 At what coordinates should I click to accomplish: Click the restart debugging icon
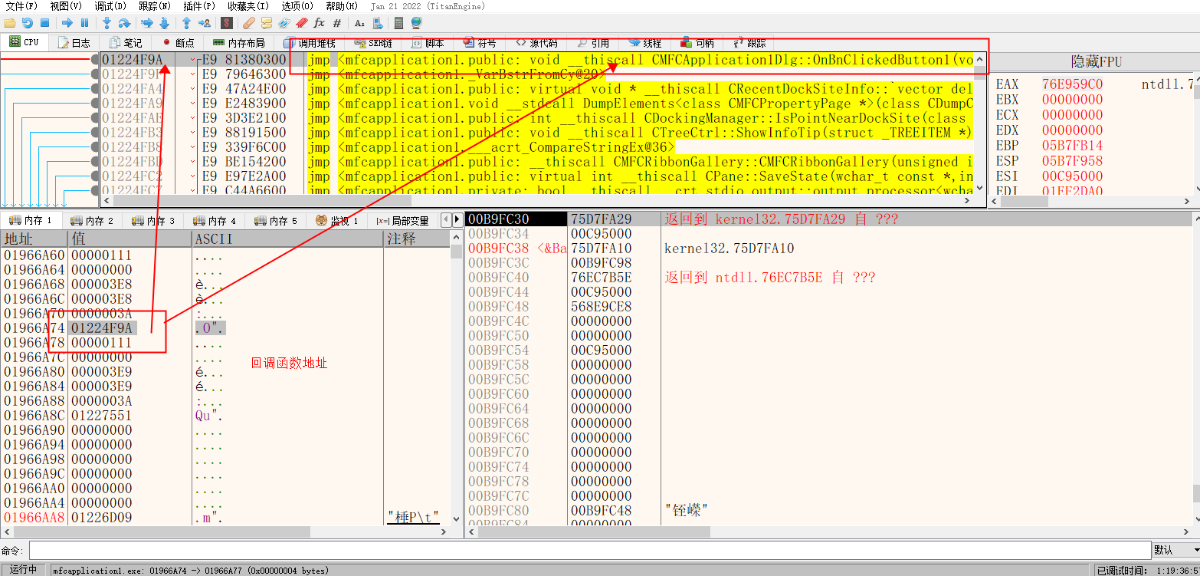(x=27, y=23)
